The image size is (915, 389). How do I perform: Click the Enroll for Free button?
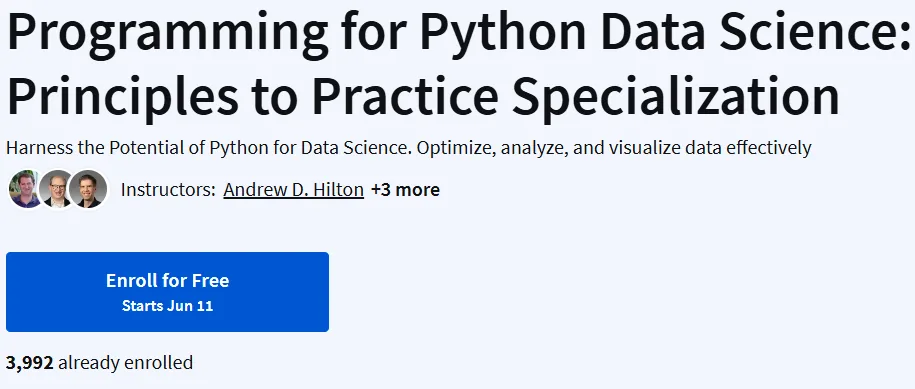click(167, 292)
